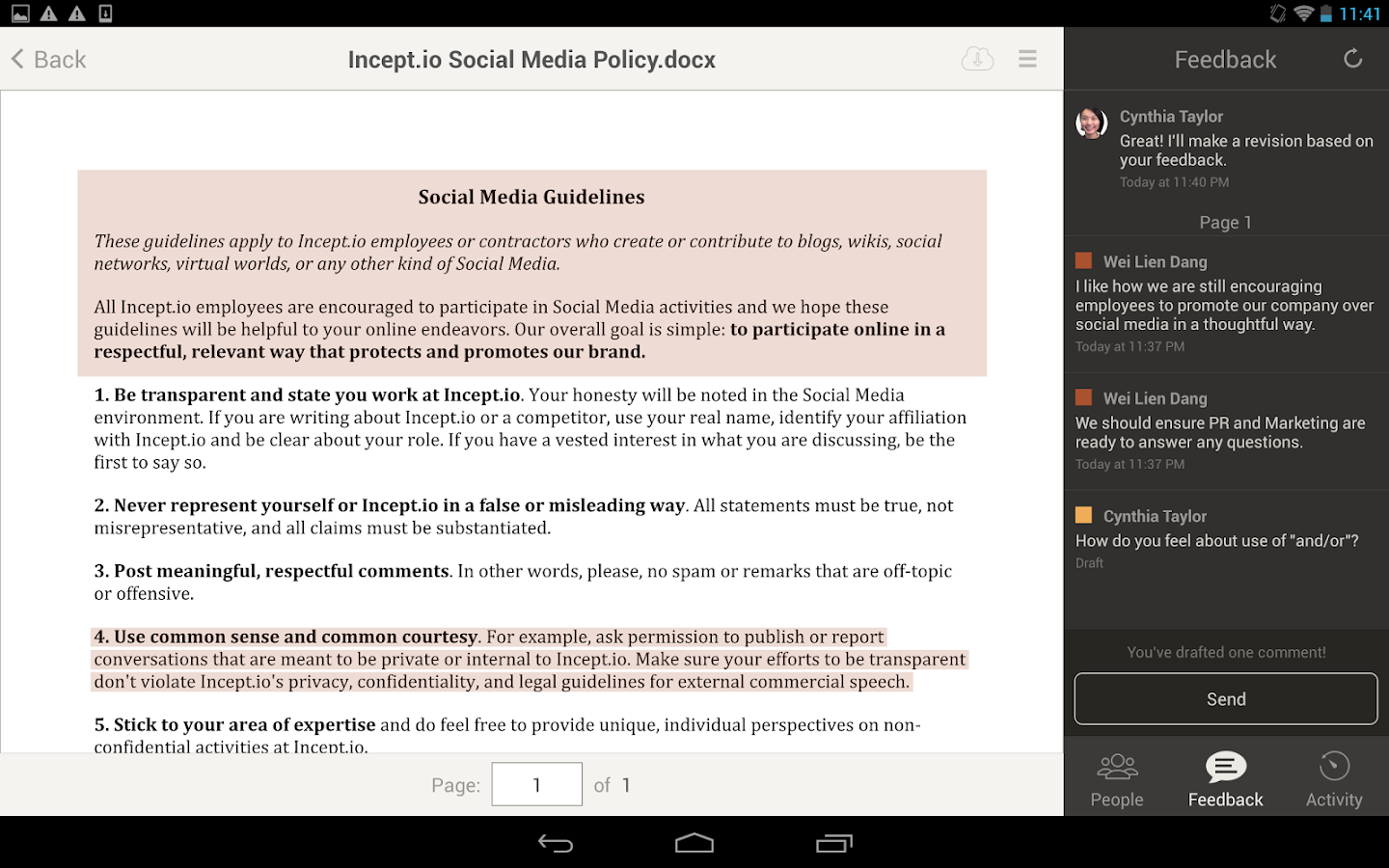Switch to the People tab
Image resolution: width=1389 pixels, height=868 pixels.
tap(1117, 779)
